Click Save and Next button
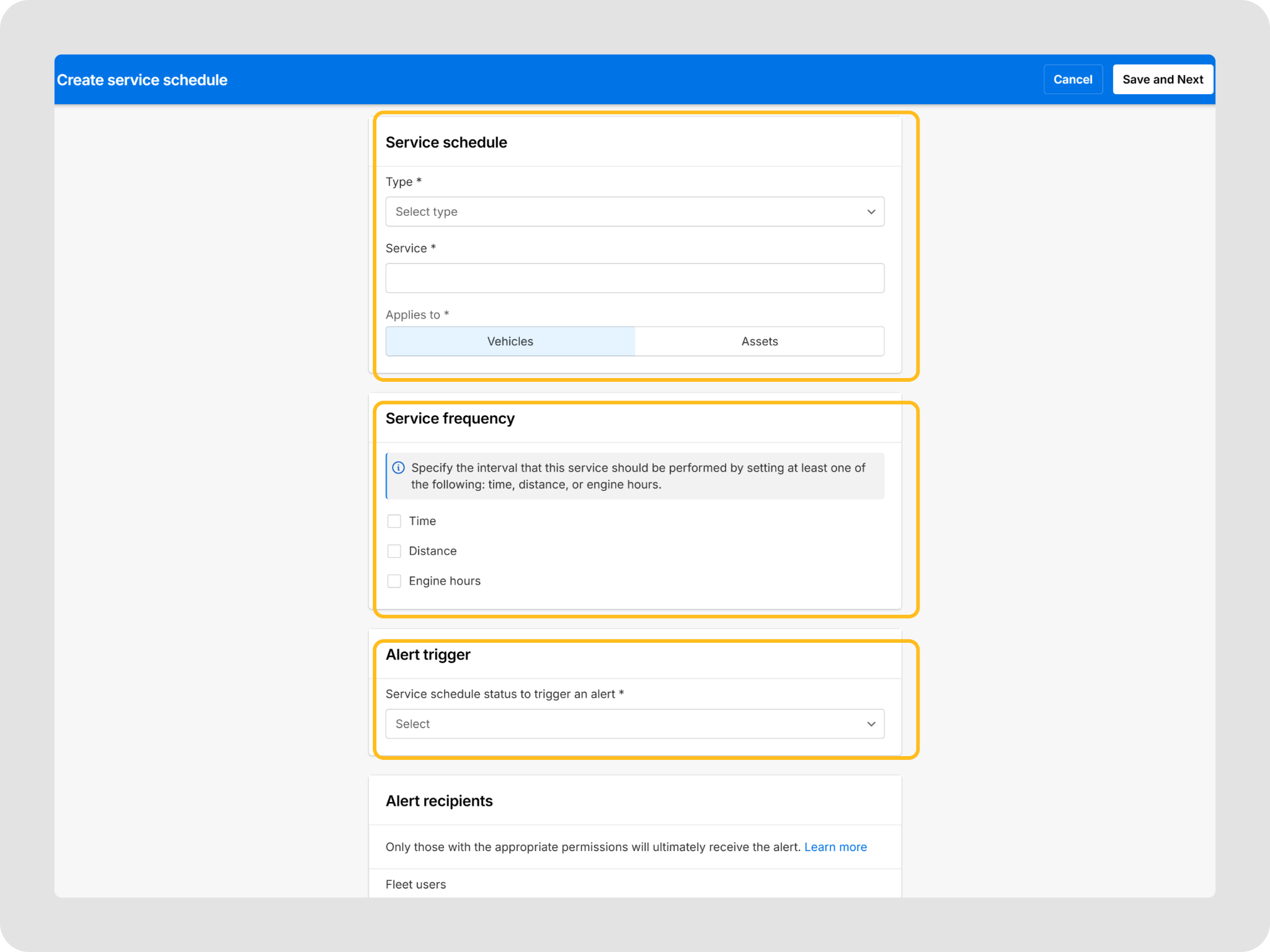 point(1163,79)
